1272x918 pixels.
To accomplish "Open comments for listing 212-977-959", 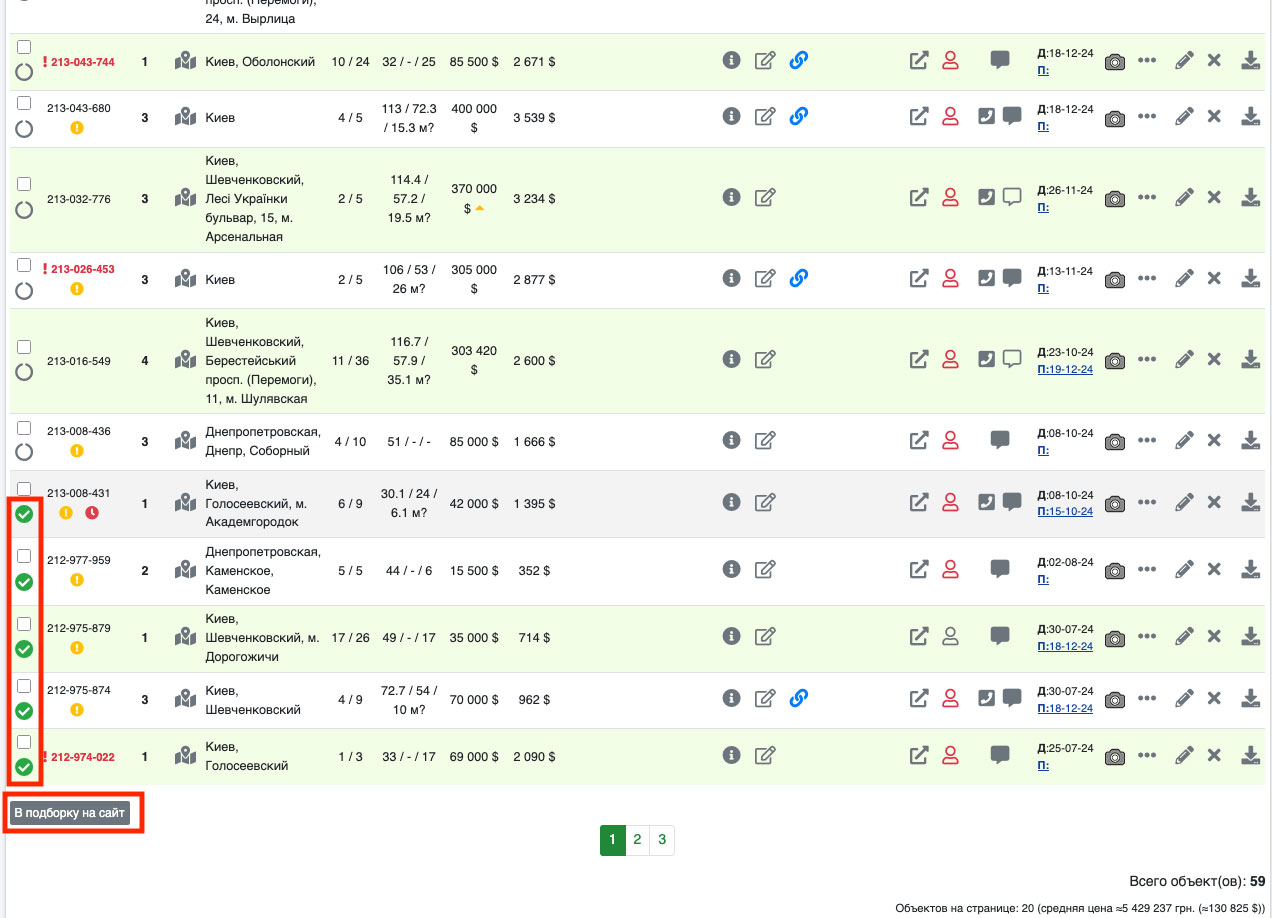I will pyautogui.click(x=1000, y=569).
